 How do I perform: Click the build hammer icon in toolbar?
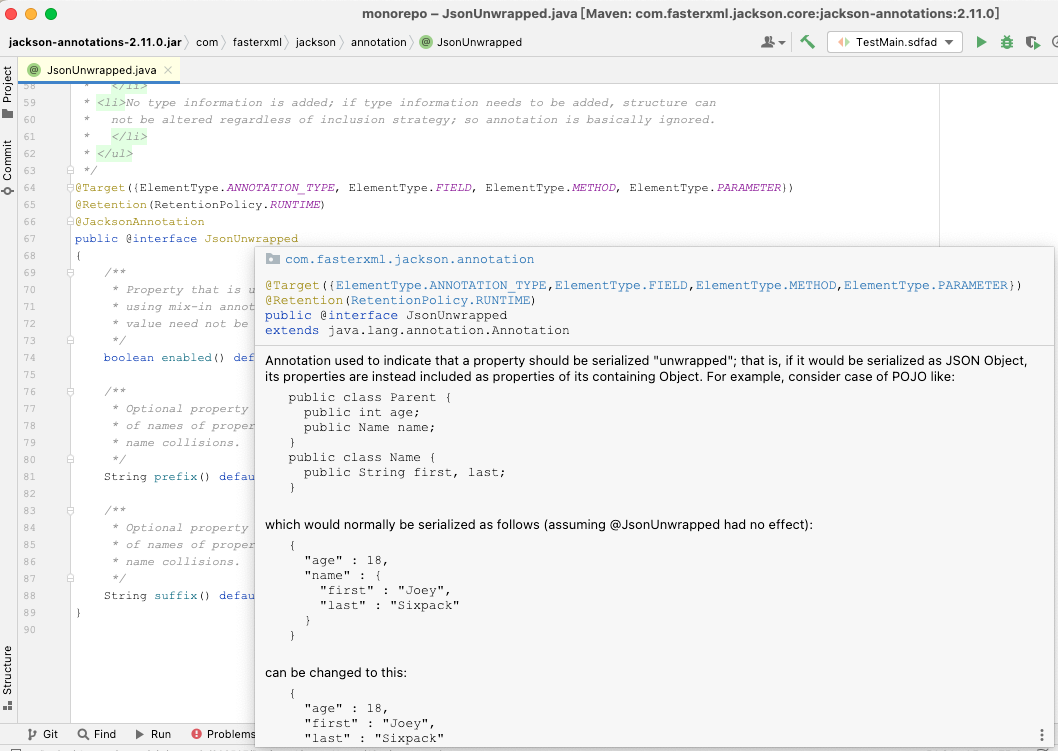point(807,42)
